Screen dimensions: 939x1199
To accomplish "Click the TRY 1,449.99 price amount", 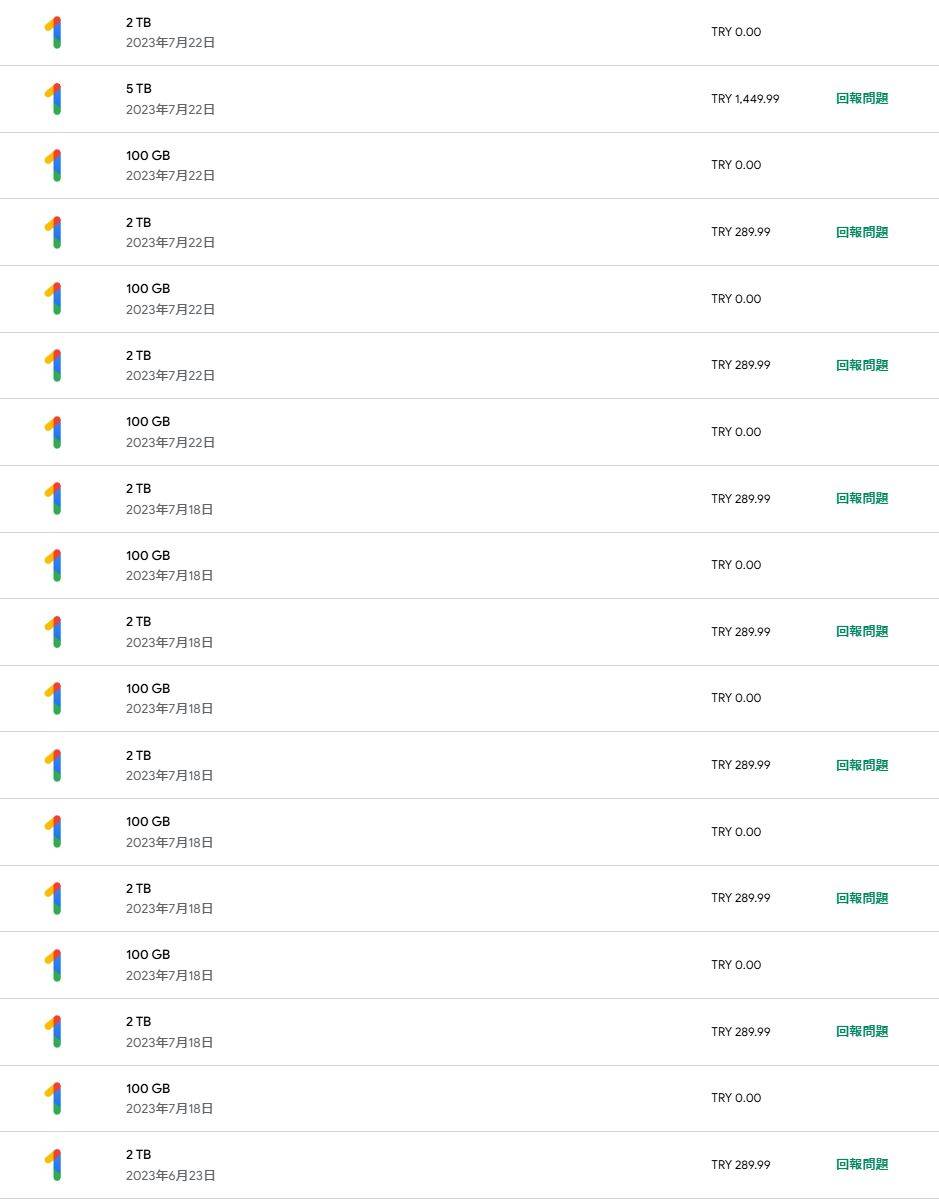I will (745, 99).
